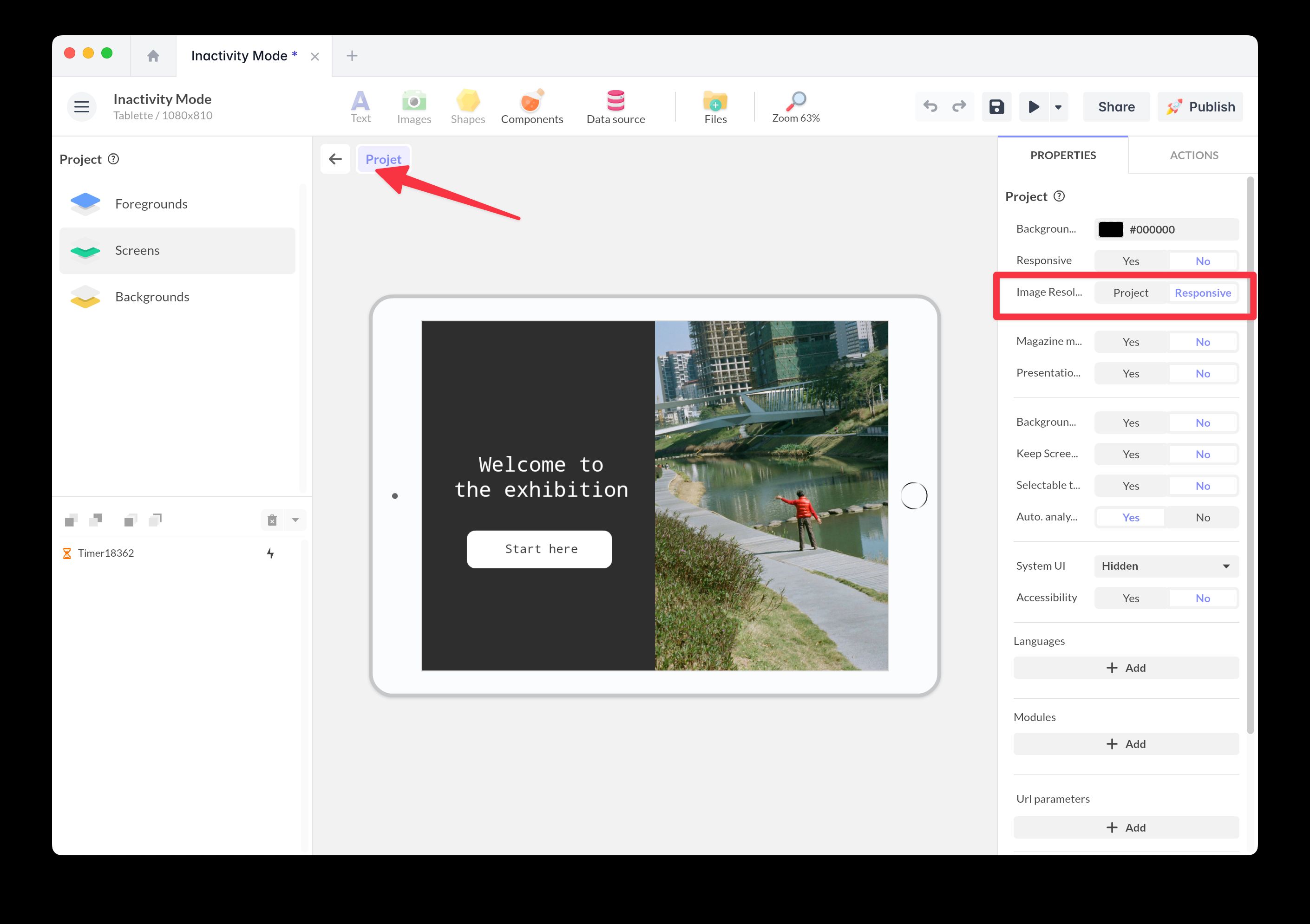This screenshot has width=1310, height=924.
Task: Click the Zoom 63% magnifier icon
Action: point(795,102)
